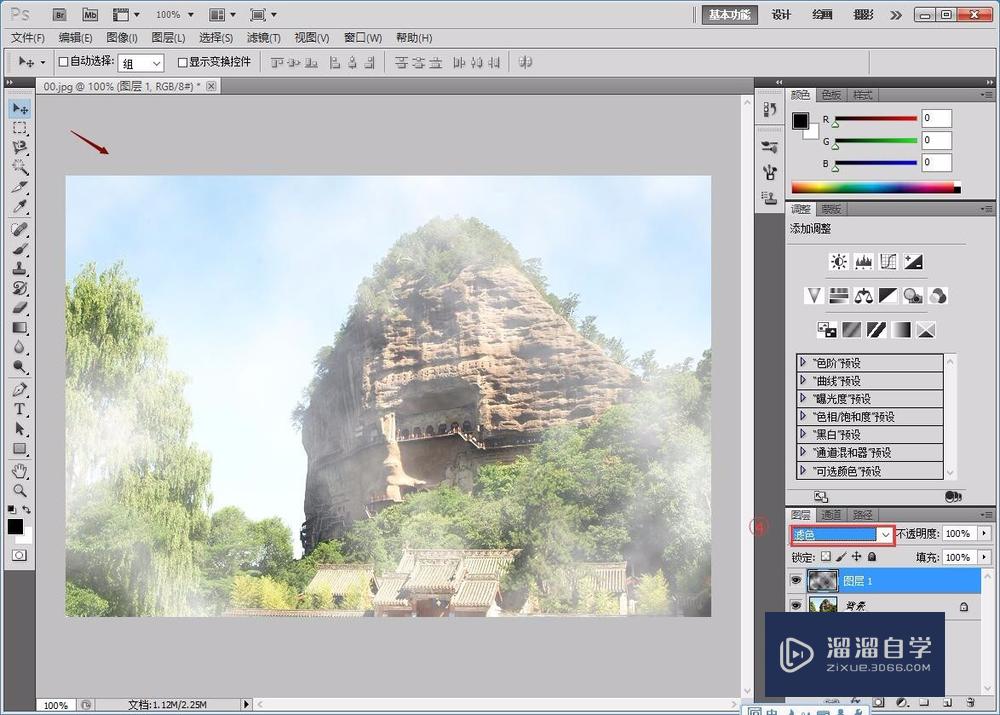Open the layer blend mode dropdown
This screenshot has width=1000, height=715.
(x=840, y=535)
